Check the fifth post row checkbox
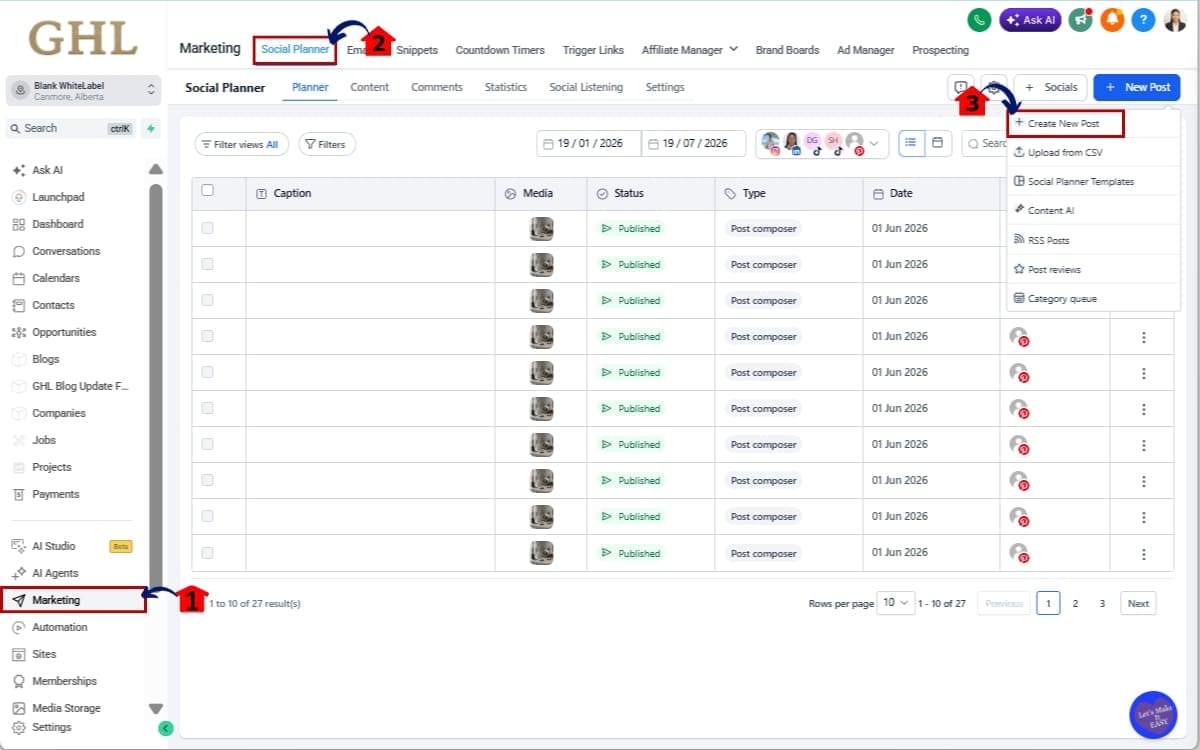Screen dimensions: 1200x750 (x=208, y=372)
